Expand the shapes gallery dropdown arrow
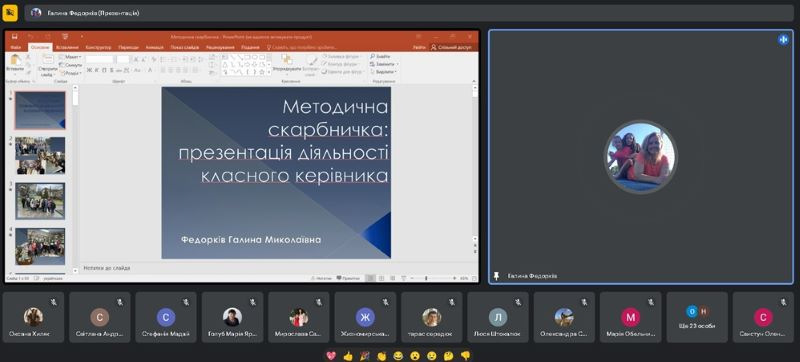Image resolution: width=800 pixels, height=362 pixels. [269, 72]
